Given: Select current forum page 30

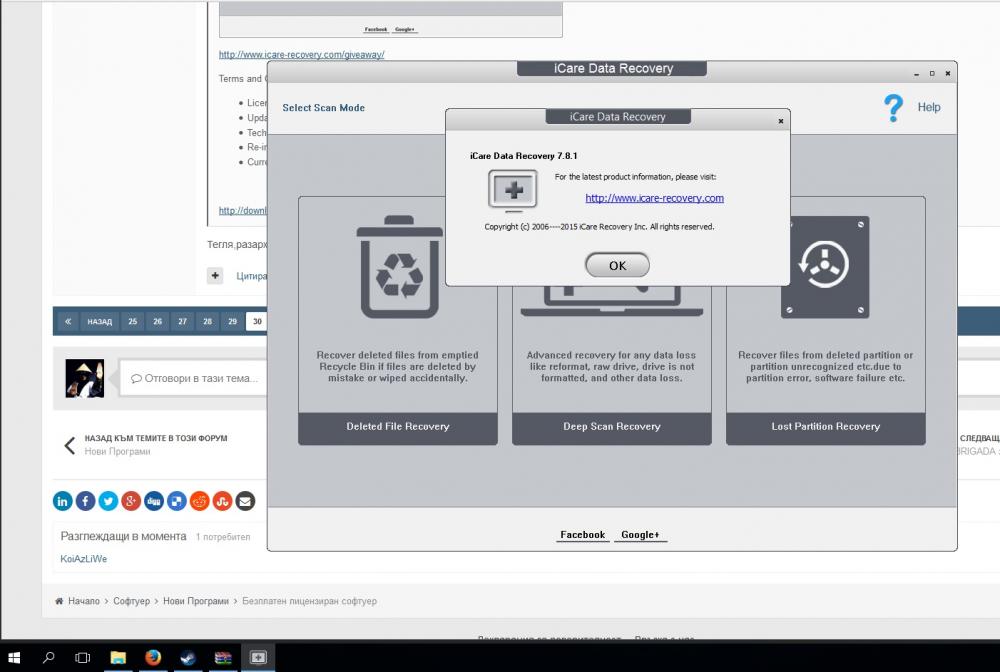Looking at the screenshot, I should [256, 321].
